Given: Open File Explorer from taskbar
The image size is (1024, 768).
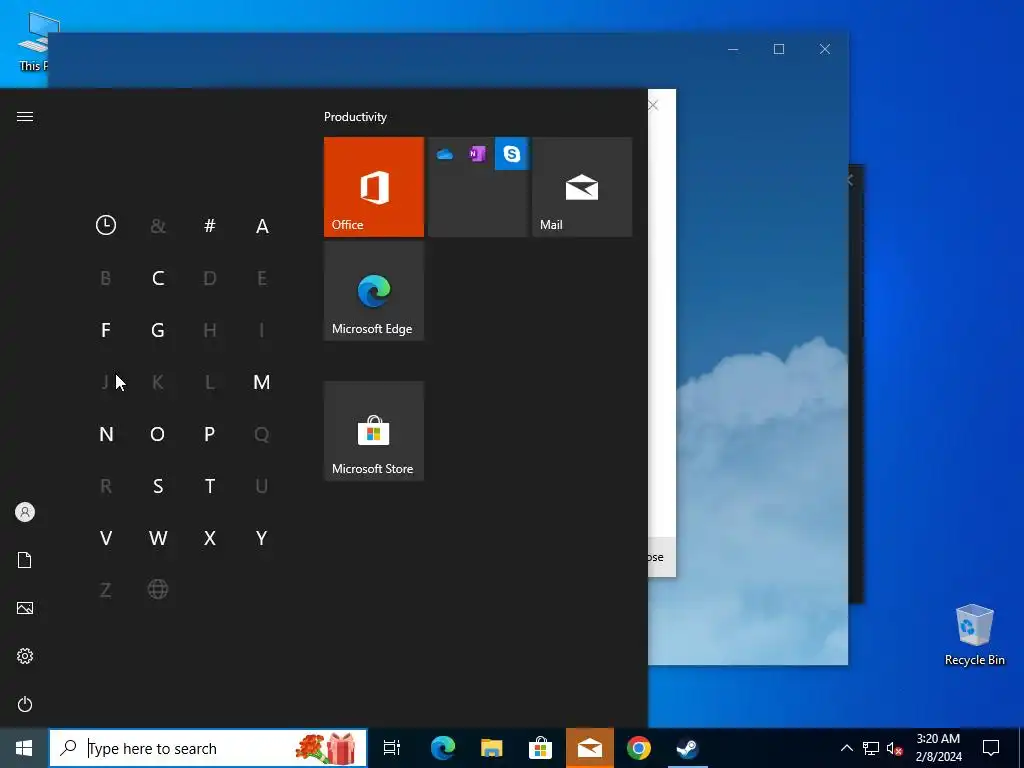Looking at the screenshot, I should (492, 748).
